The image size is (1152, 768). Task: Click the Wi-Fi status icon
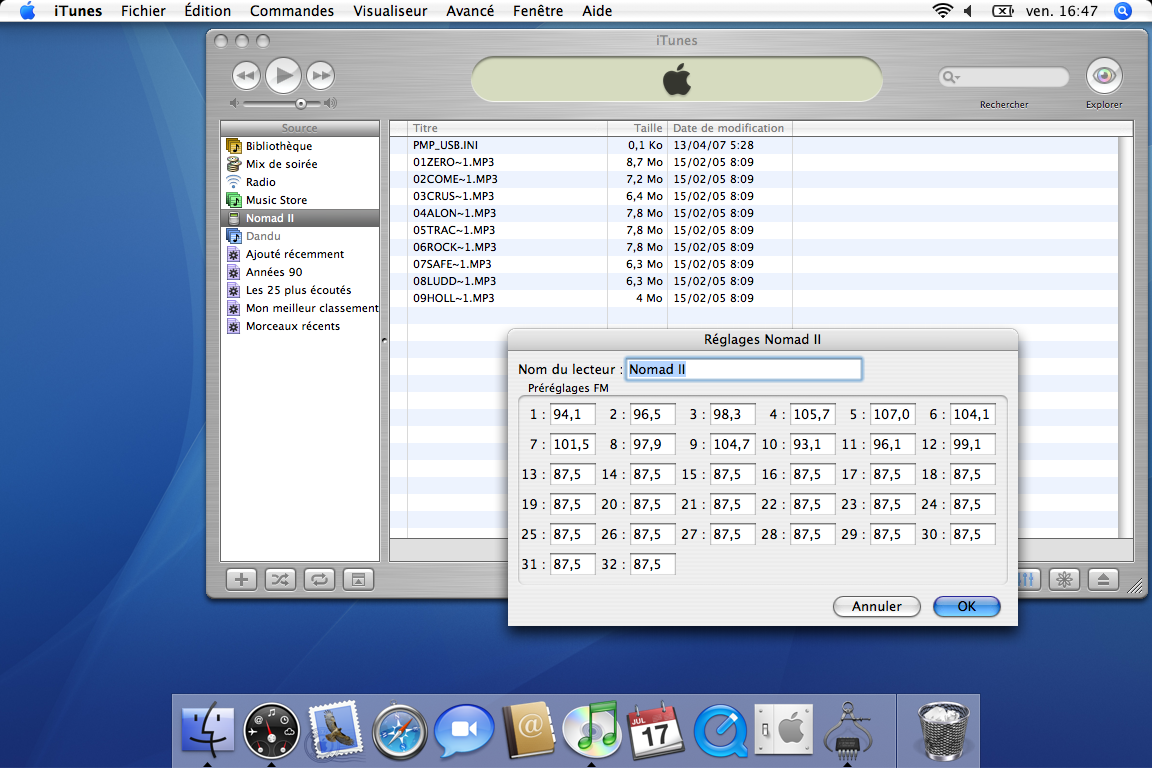coord(942,11)
